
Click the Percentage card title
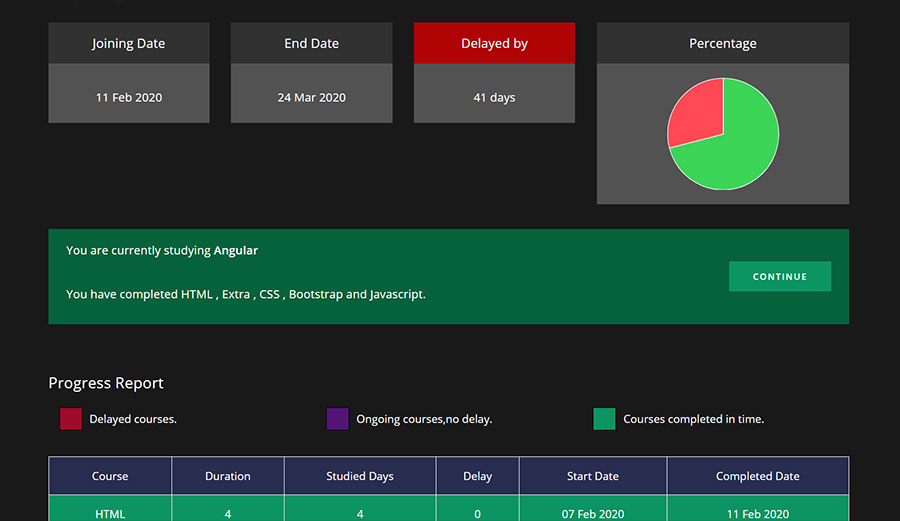(722, 44)
